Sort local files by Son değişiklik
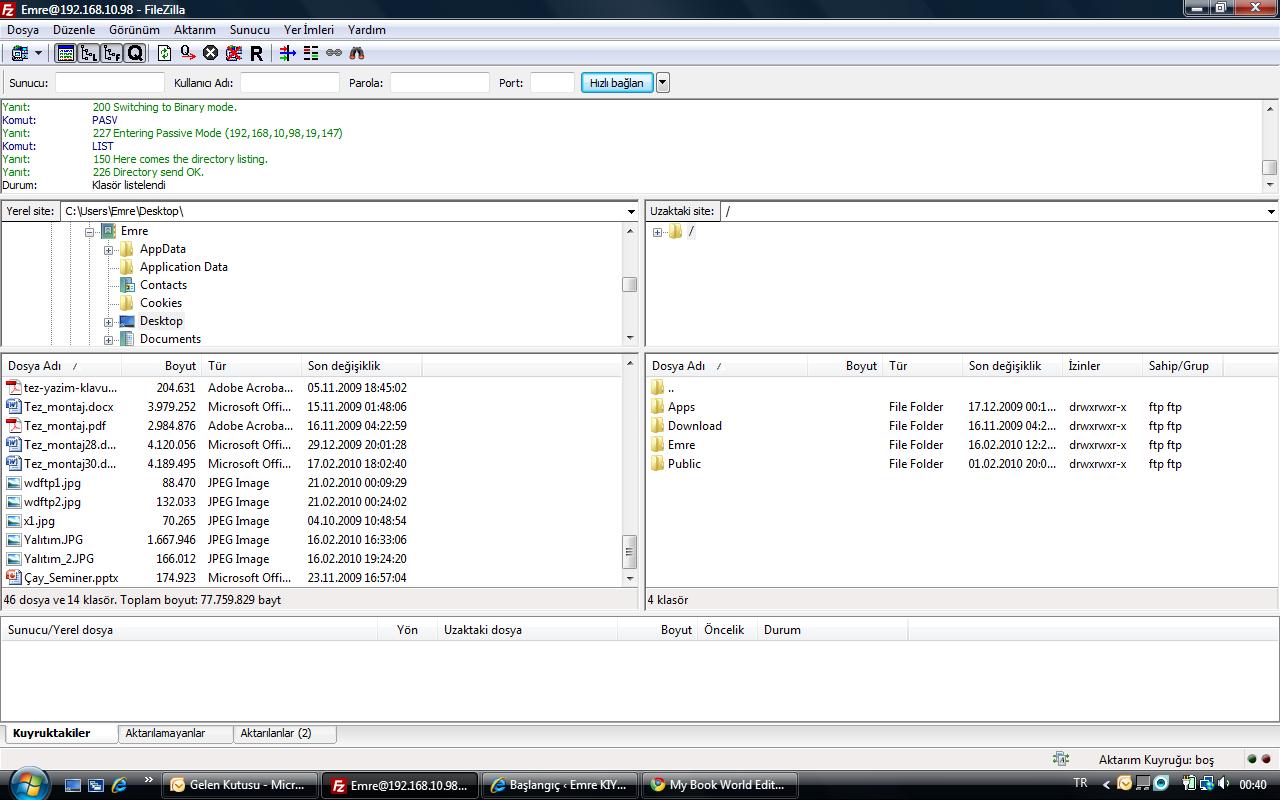1280x800 pixels. pos(344,366)
